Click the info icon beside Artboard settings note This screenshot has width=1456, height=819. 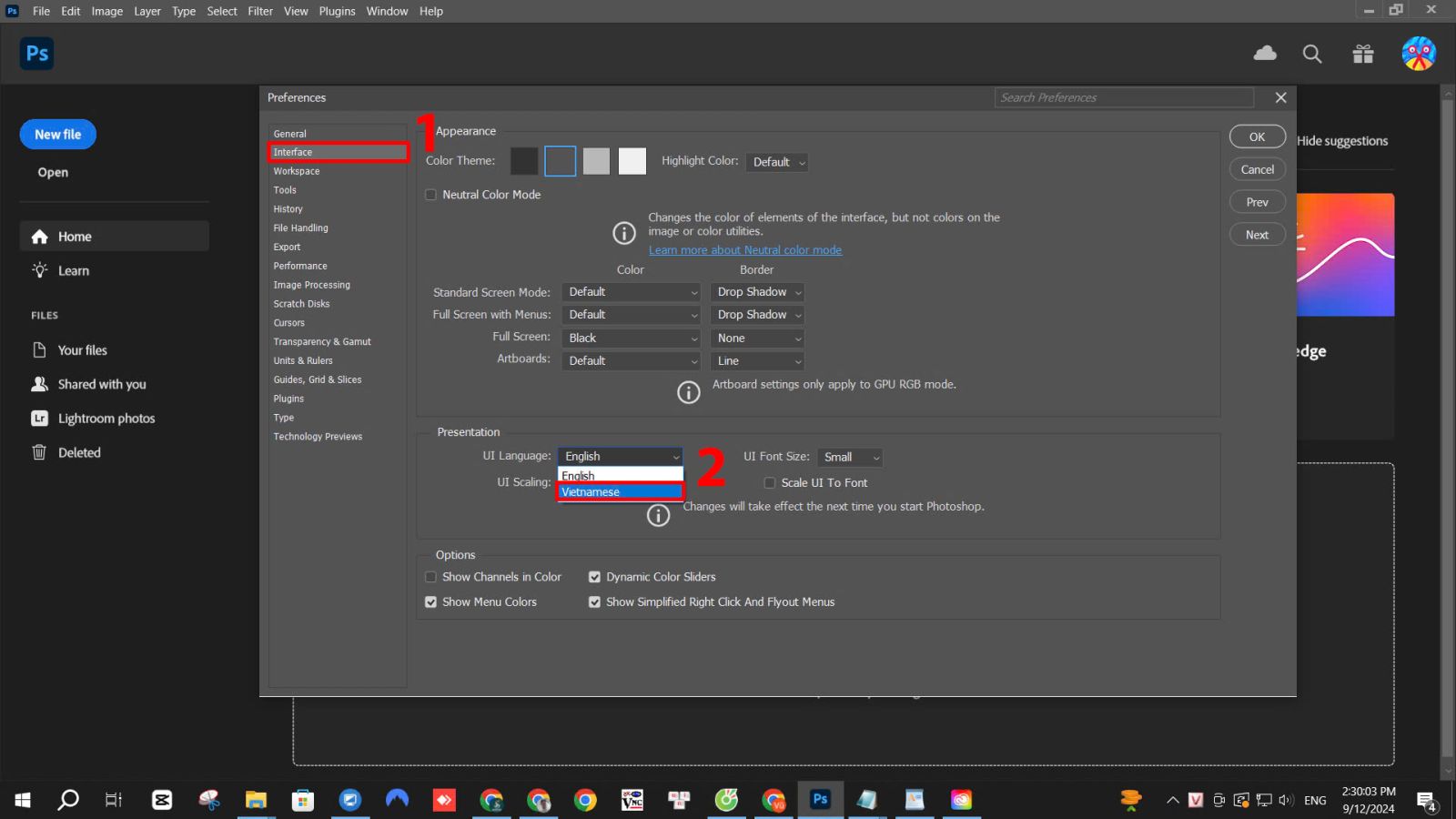coord(689,392)
